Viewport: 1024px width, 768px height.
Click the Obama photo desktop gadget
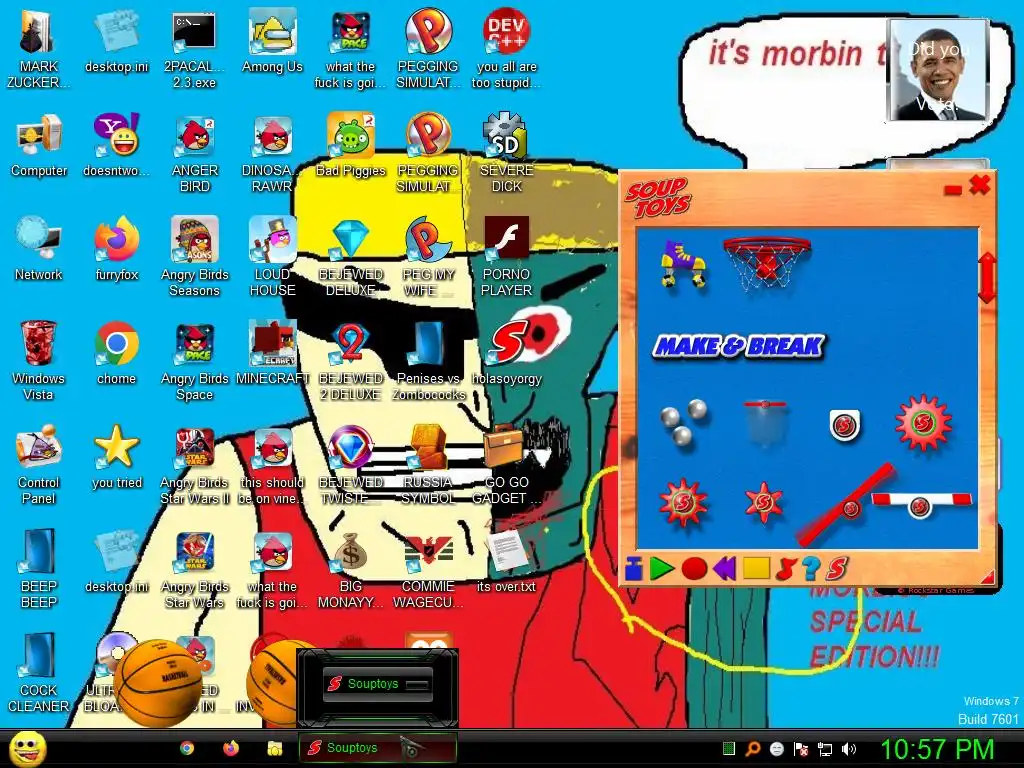(x=938, y=70)
